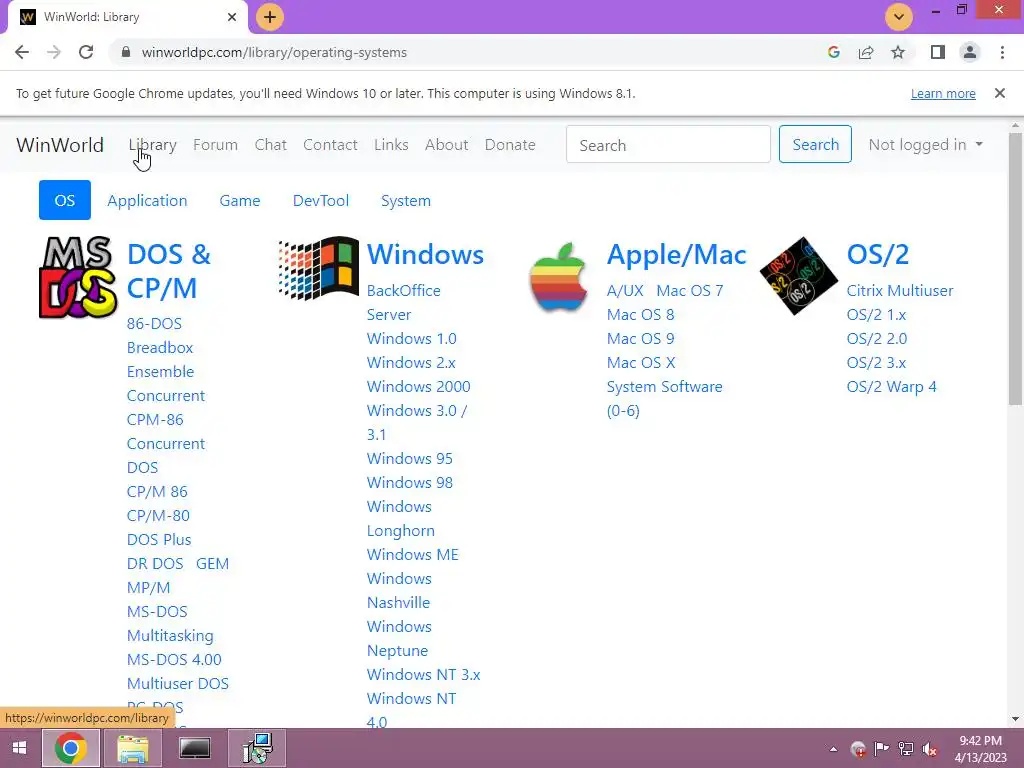This screenshot has width=1024, height=768.
Task: Click the rainbow Apple logo
Action: (x=558, y=277)
